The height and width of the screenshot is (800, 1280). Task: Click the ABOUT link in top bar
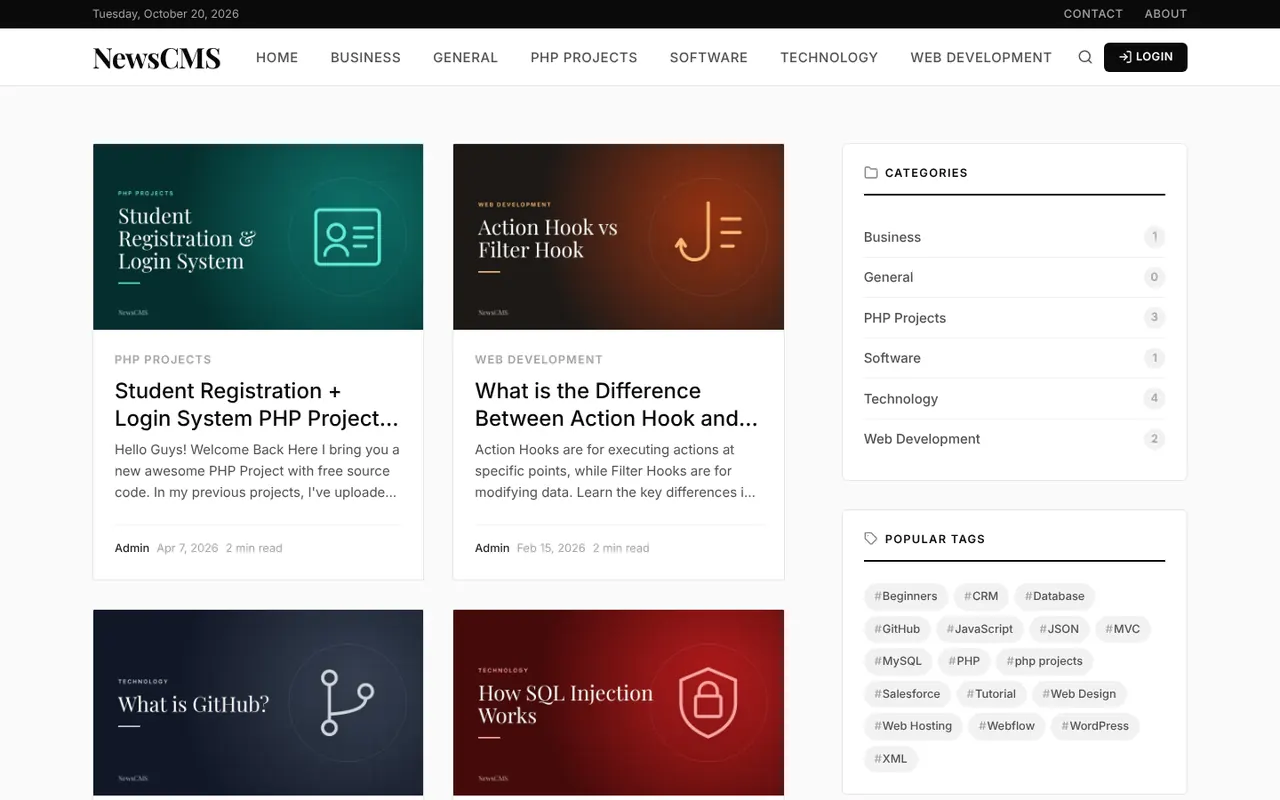pos(1166,14)
